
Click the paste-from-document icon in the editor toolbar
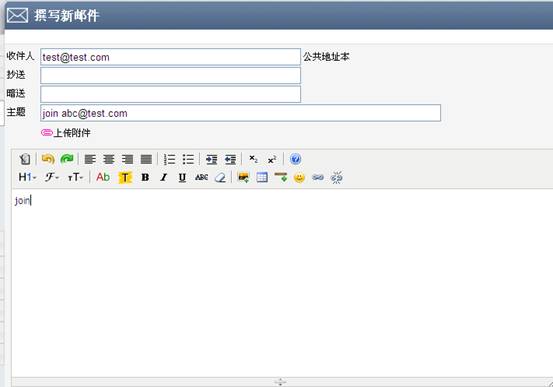(x=25, y=159)
